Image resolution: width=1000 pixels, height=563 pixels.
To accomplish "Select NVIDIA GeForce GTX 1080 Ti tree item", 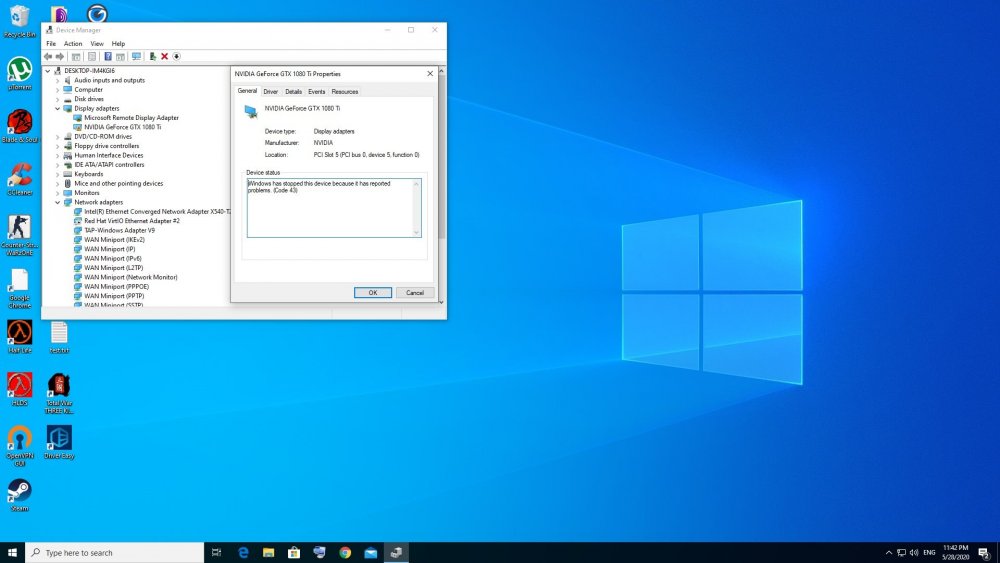I will click(x=122, y=127).
